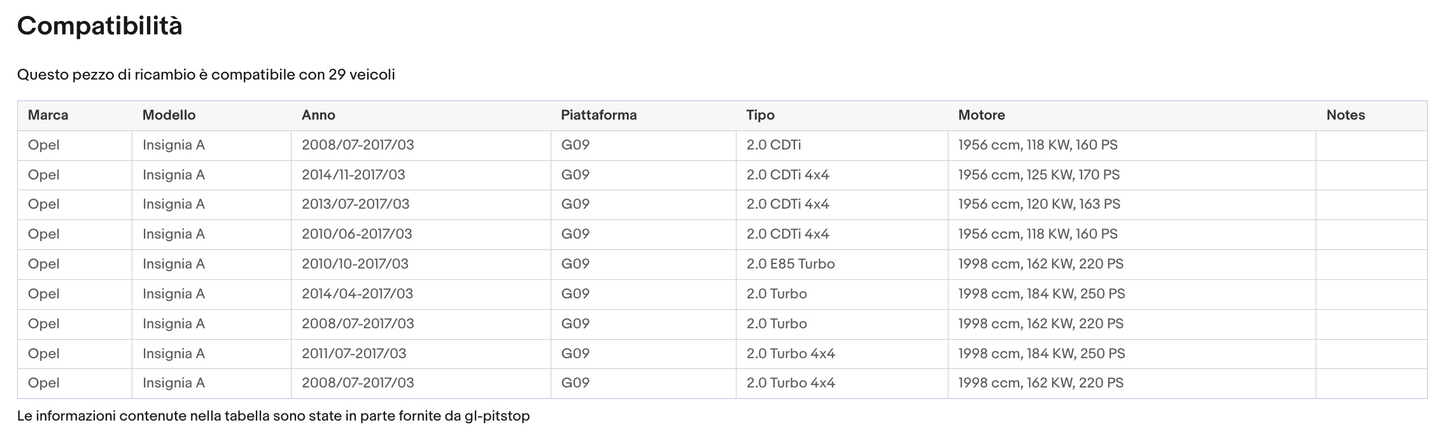Click the Tipo column header
This screenshot has height=439, width=1445.
(x=760, y=115)
